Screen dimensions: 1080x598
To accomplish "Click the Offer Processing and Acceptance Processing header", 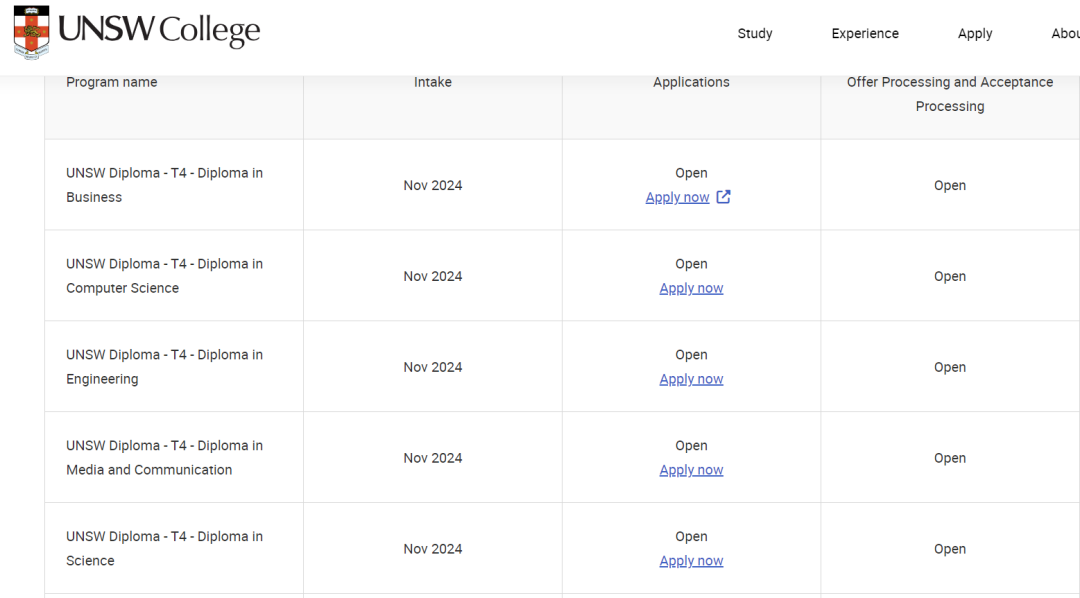I will (x=950, y=94).
